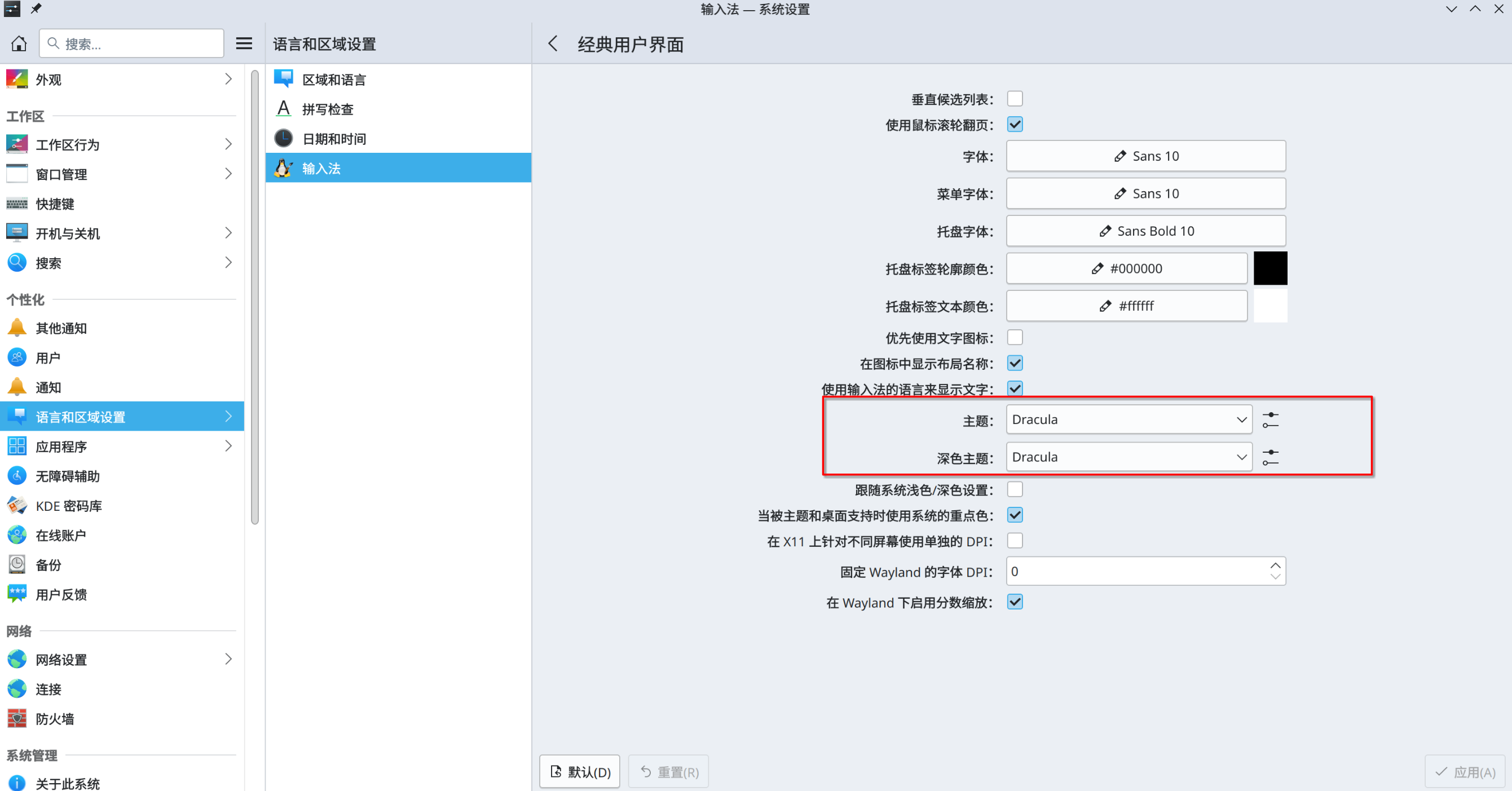
Task: Open the 连接 sidebar entry
Action: point(122,689)
